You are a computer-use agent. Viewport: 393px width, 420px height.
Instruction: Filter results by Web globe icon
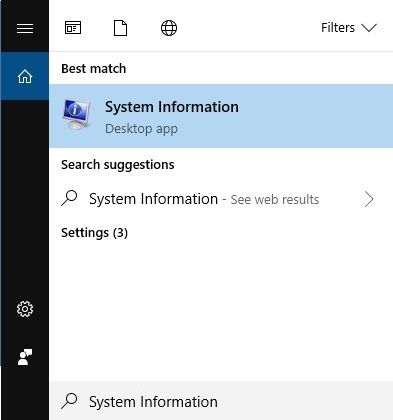click(169, 28)
